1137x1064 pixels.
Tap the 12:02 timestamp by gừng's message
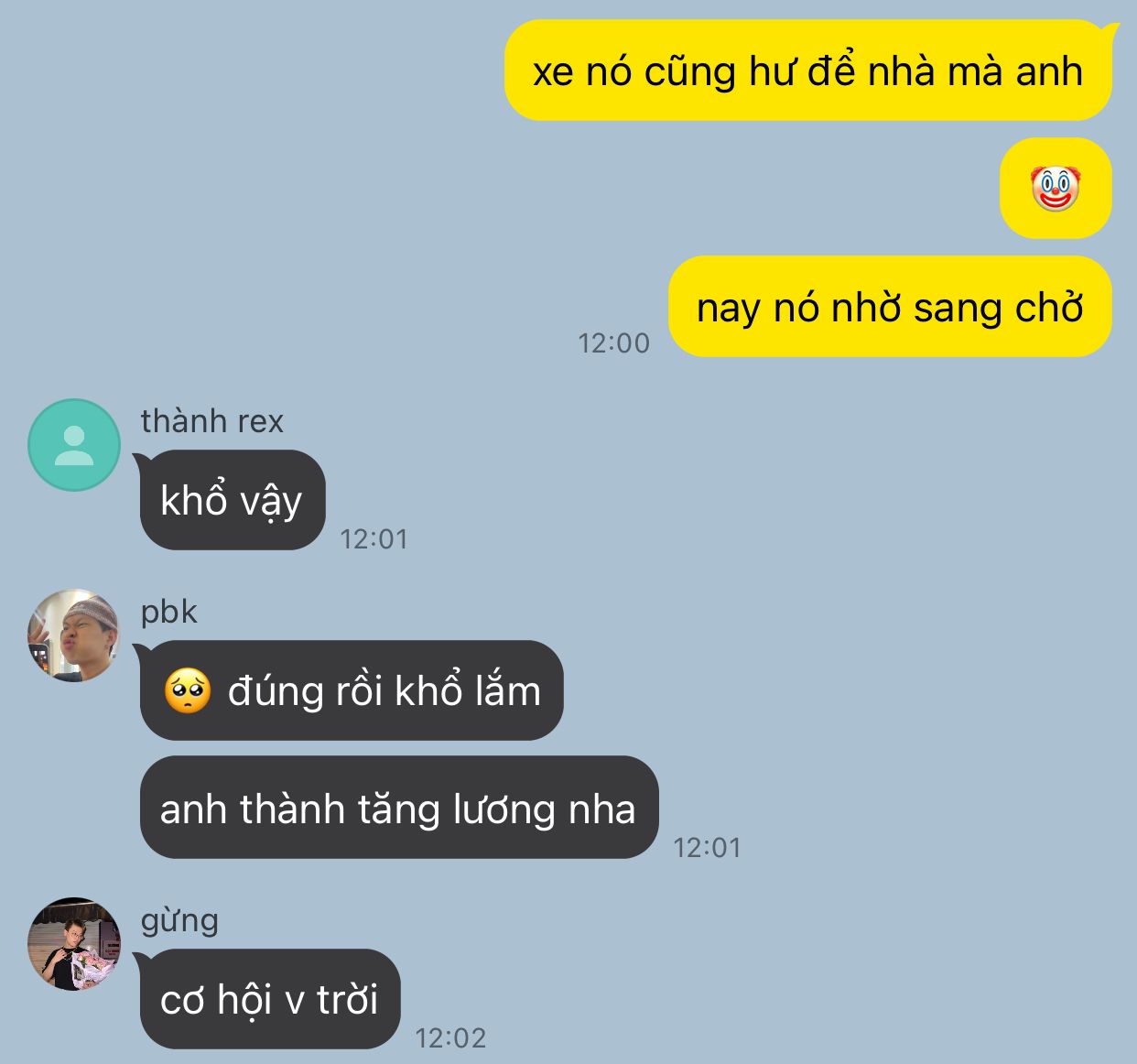tap(450, 1038)
